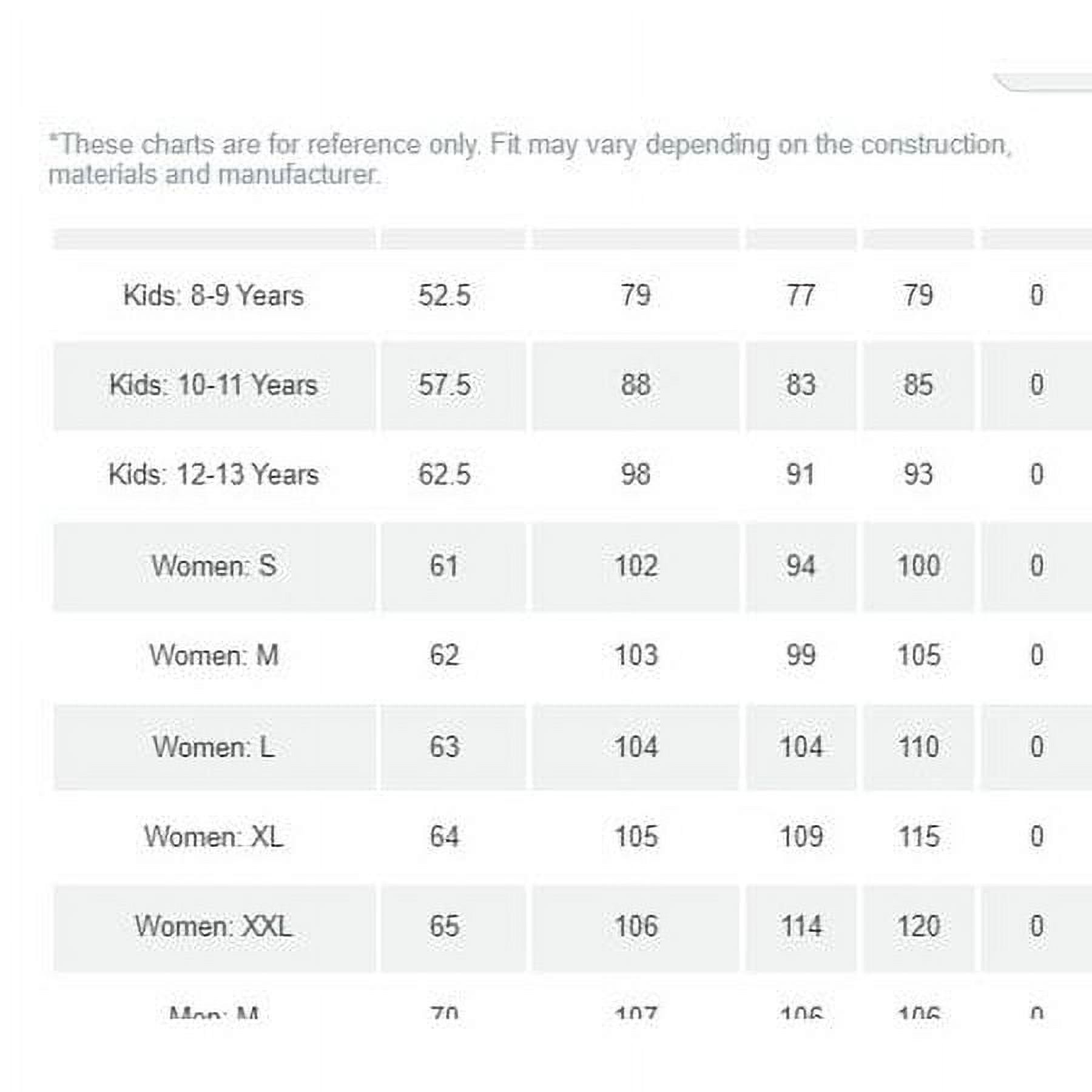Viewport: 1092px width, 1092px height.
Task: Click the Women: M size label
Action: click(x=214, y=655)
